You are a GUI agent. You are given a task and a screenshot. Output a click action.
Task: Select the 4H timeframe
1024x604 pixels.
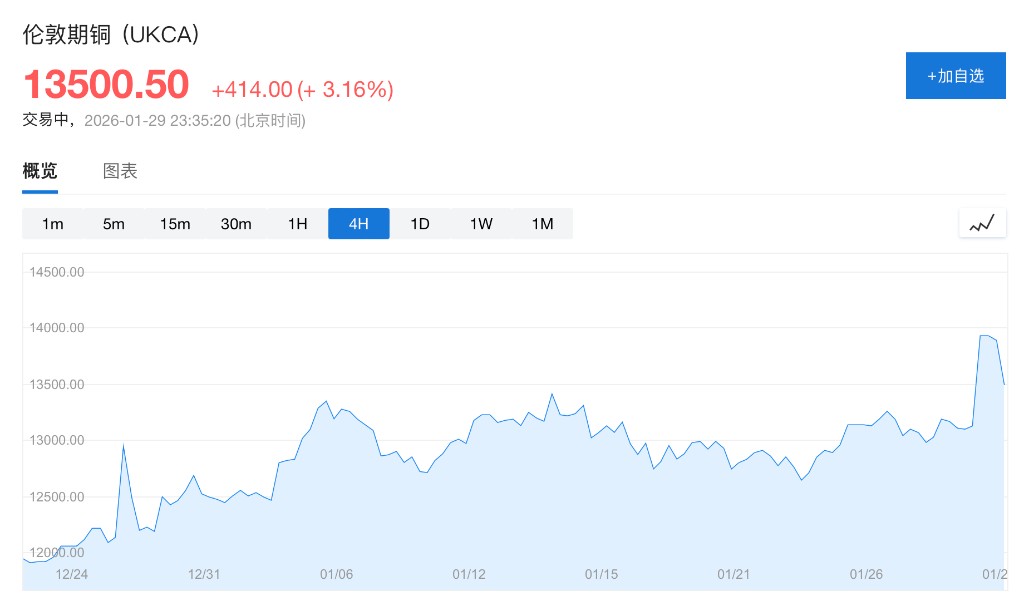(359, 224)
